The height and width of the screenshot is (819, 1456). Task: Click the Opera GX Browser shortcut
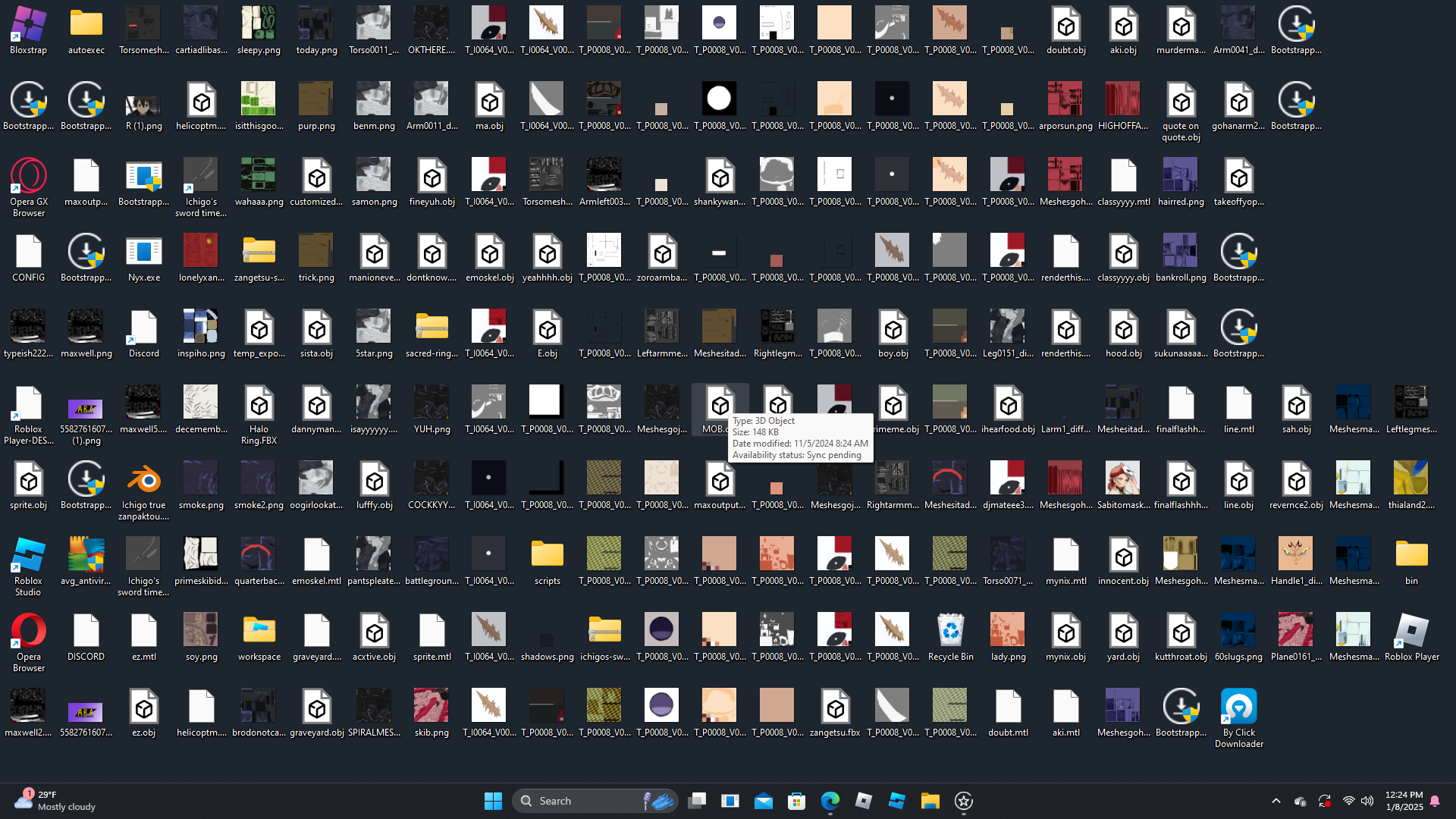coord(28,177)
